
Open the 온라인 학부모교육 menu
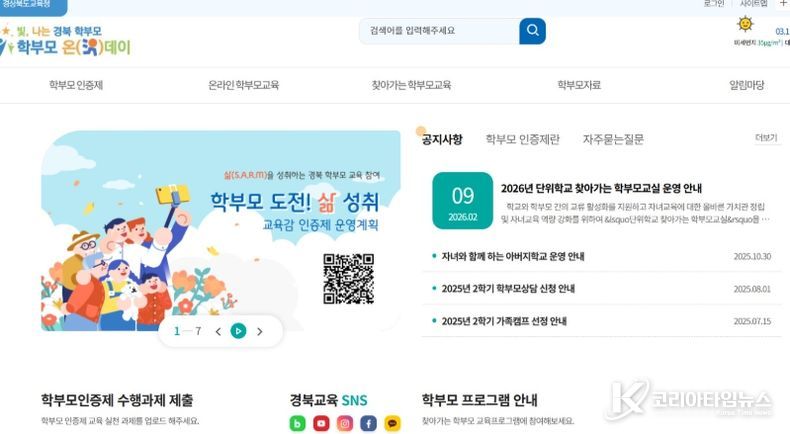coord(243,85)
